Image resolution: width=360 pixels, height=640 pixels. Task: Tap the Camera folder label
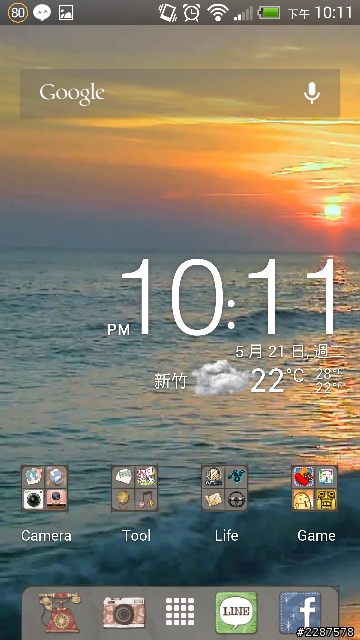[46, 536]
